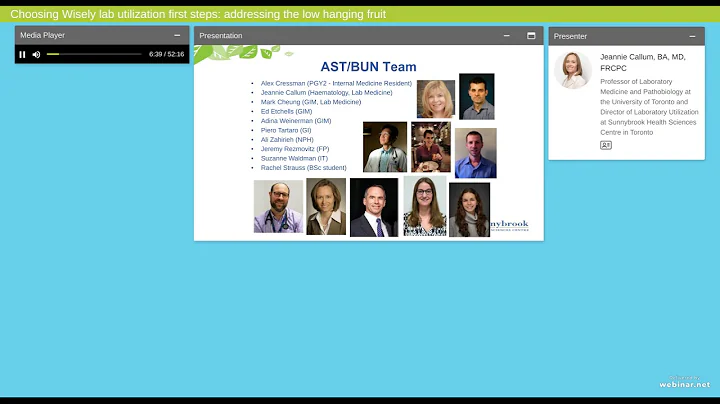Screen dimensions: 720x404
Task: Click Adina Weinerman (GIM) entry
Action: coord(296,121)
